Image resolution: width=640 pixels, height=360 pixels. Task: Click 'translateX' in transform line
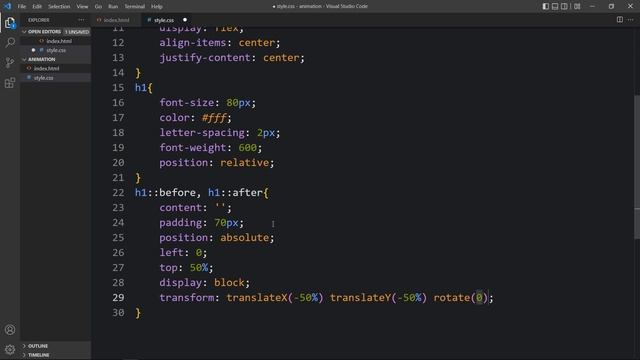[x=257, y=298]
